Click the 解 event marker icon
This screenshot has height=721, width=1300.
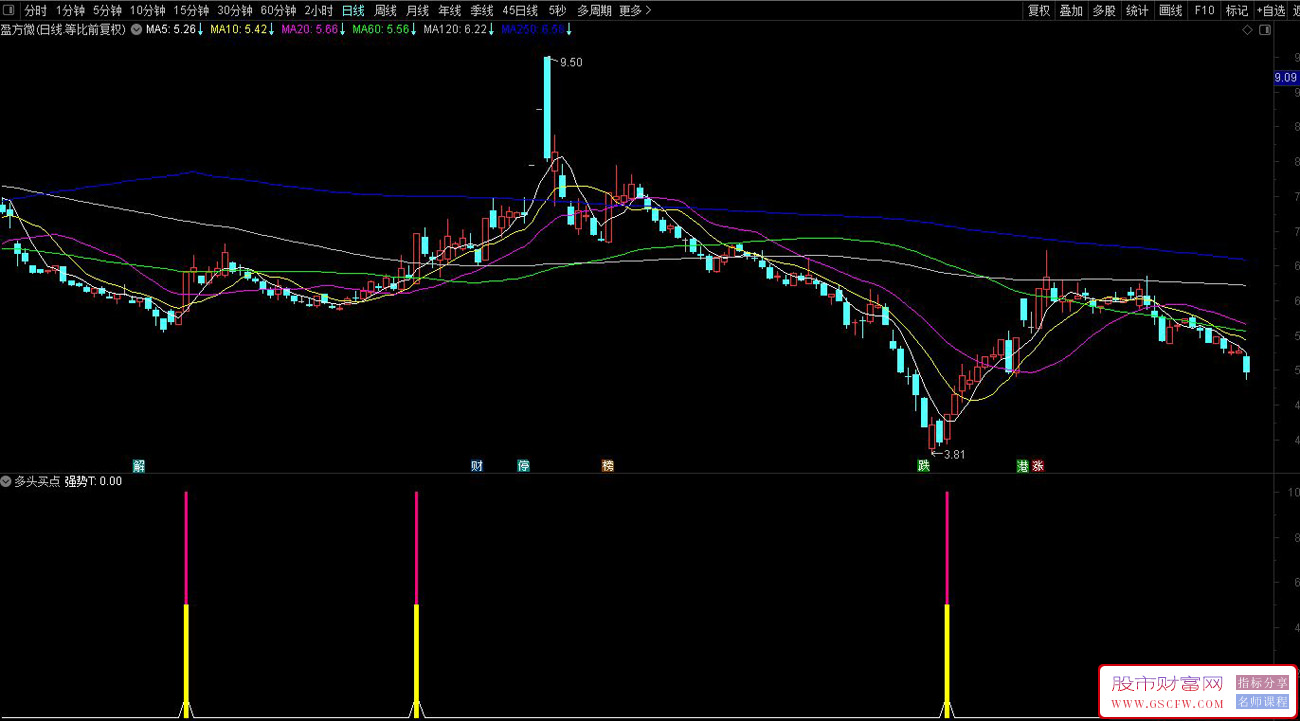(x=139, y=466)
